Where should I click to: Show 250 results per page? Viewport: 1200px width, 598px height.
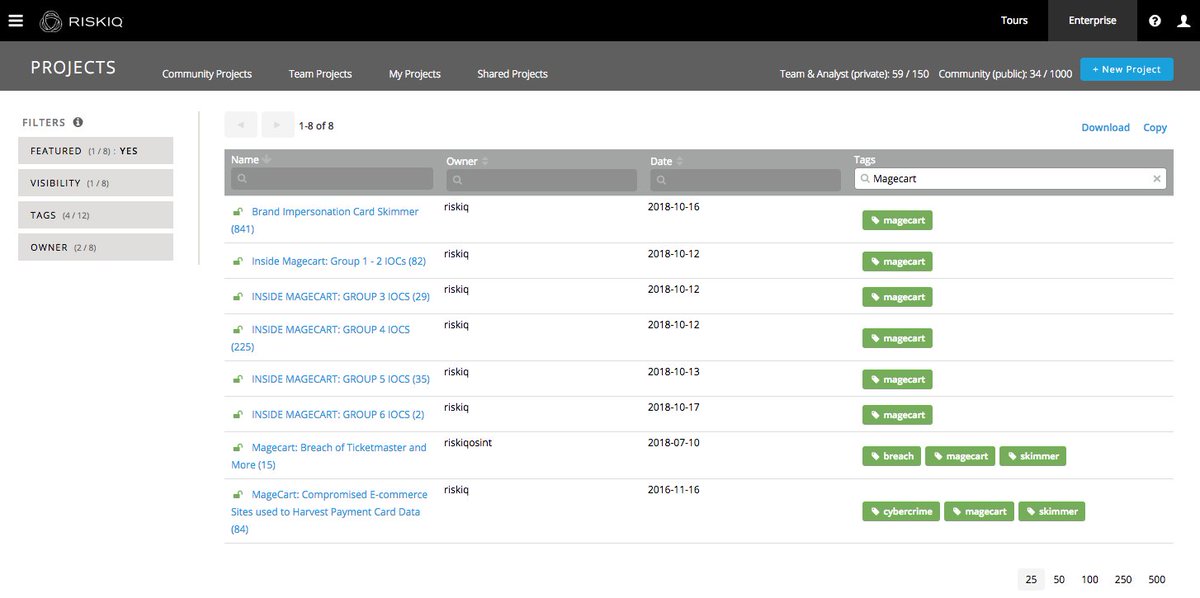[1124, 579]
